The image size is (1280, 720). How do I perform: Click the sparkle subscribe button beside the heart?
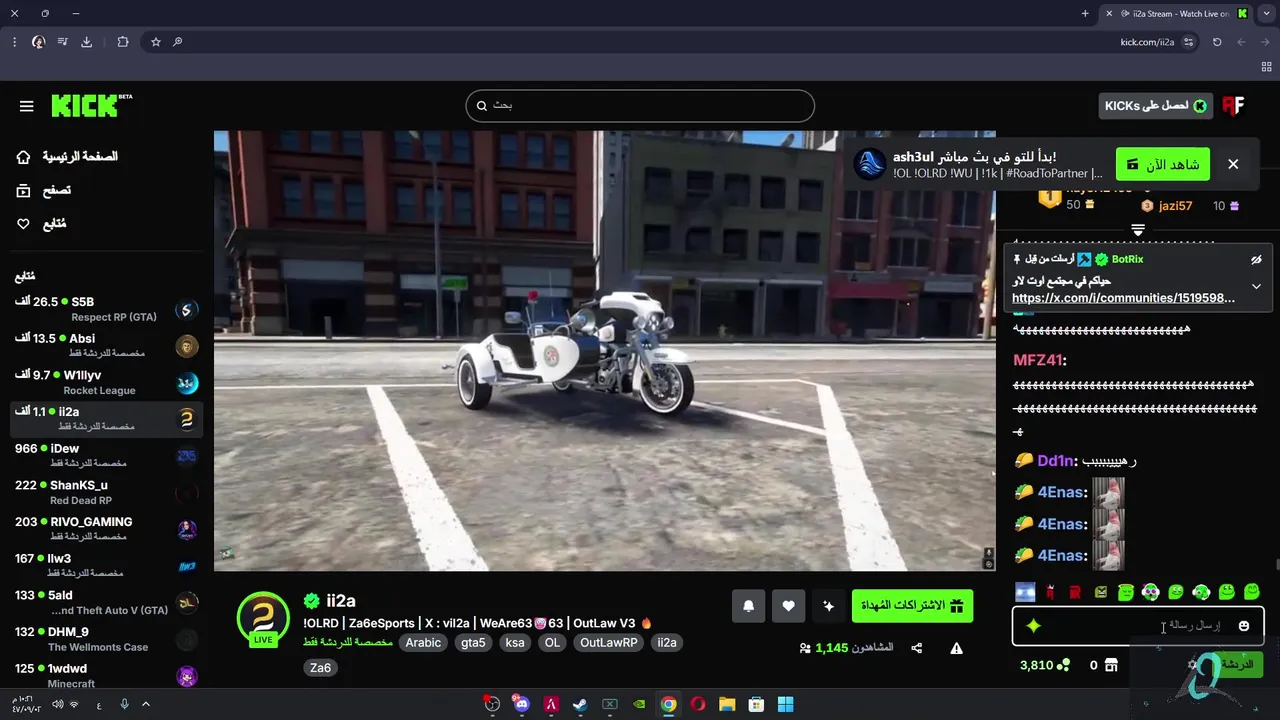[828, 606]
